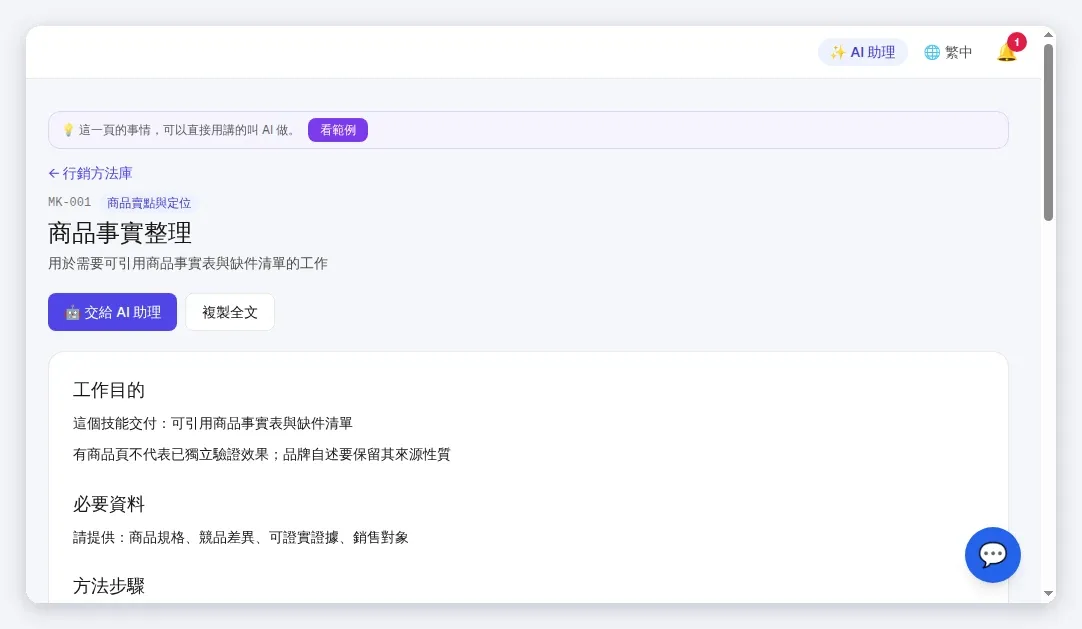Open the floating chat bubble button
1082x629 pixels.
[992, 555]
